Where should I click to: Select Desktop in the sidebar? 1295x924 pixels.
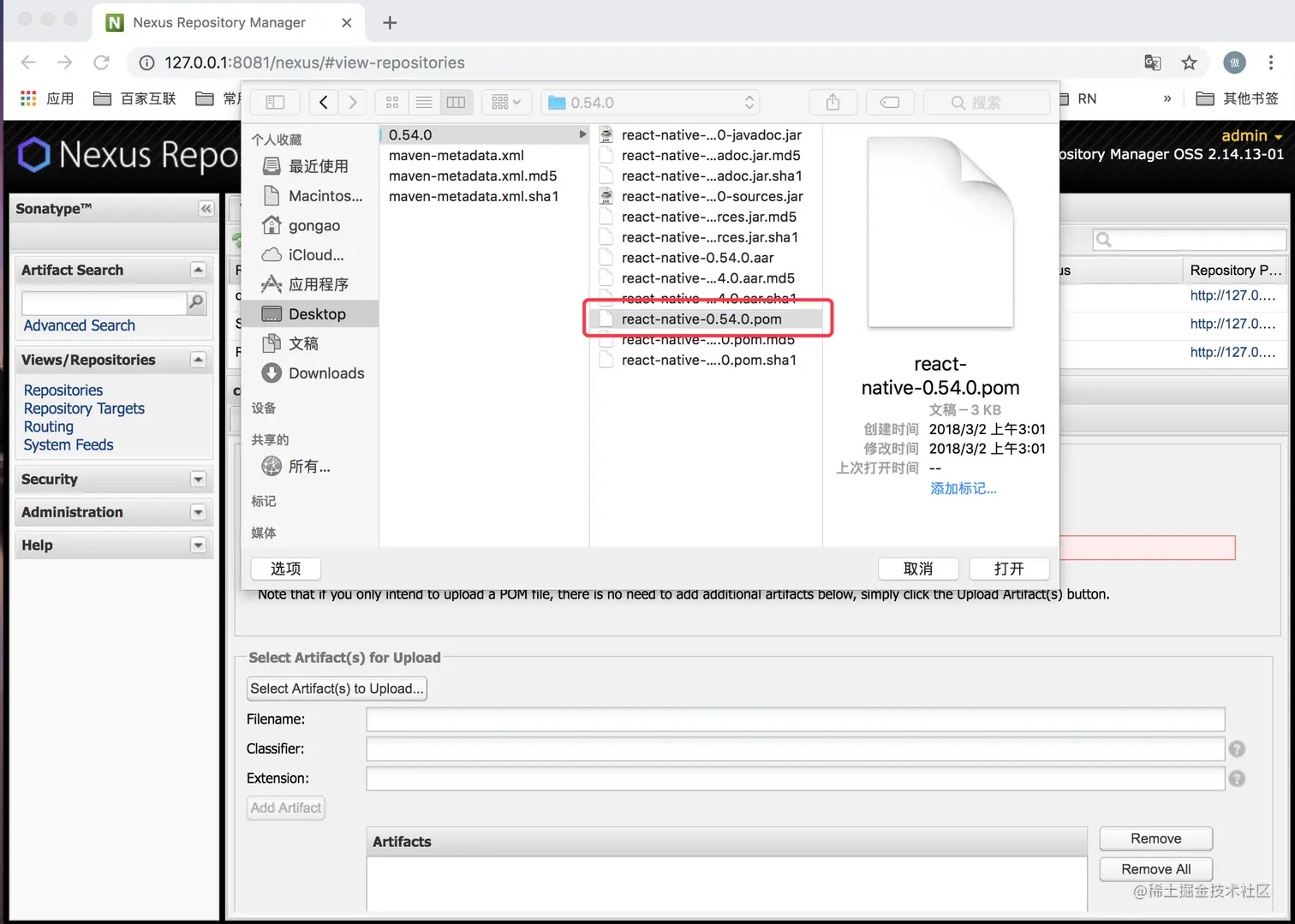(310, 314)
